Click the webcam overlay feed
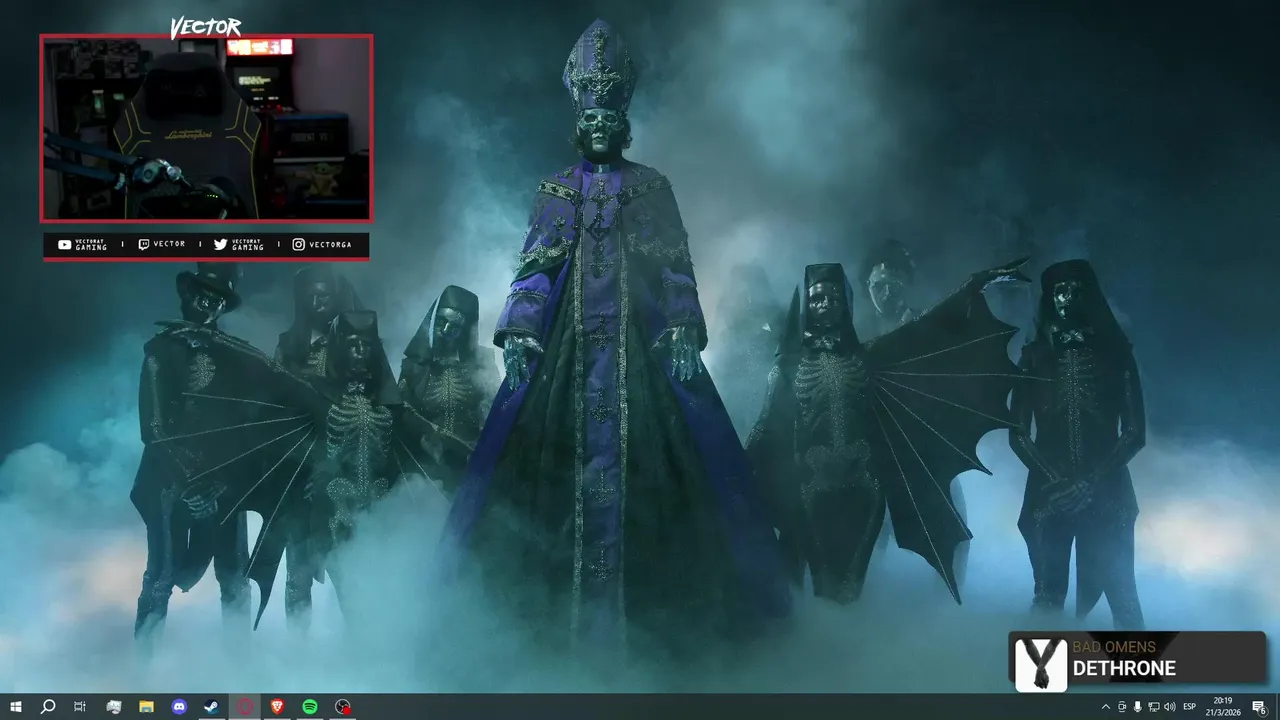The height and width of the screenshot is (720, 1280). click(x=206, y=128)
